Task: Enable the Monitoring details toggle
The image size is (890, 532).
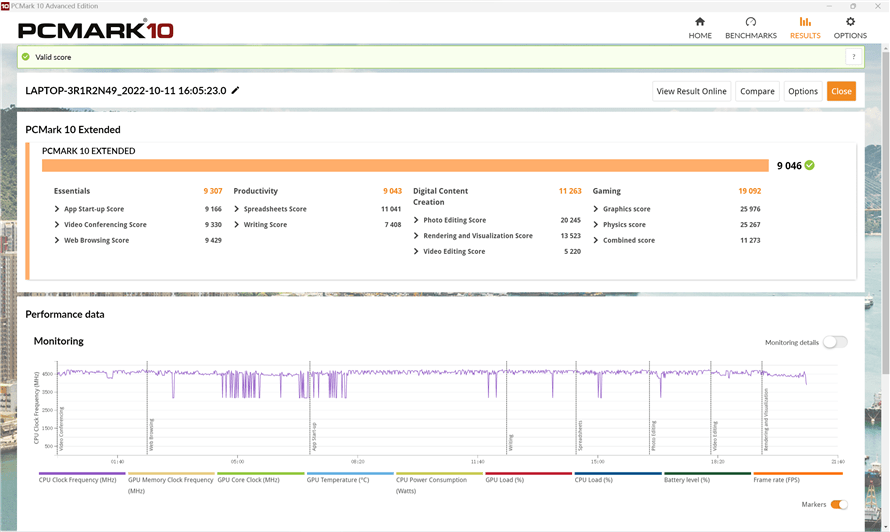Action: [834, 342]
